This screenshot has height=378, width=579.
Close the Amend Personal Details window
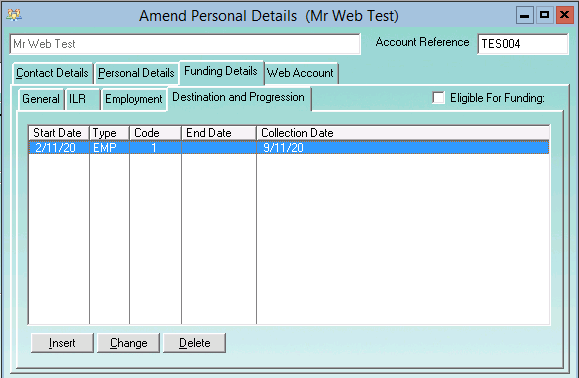pyautogui.click(x=565, y=16)
